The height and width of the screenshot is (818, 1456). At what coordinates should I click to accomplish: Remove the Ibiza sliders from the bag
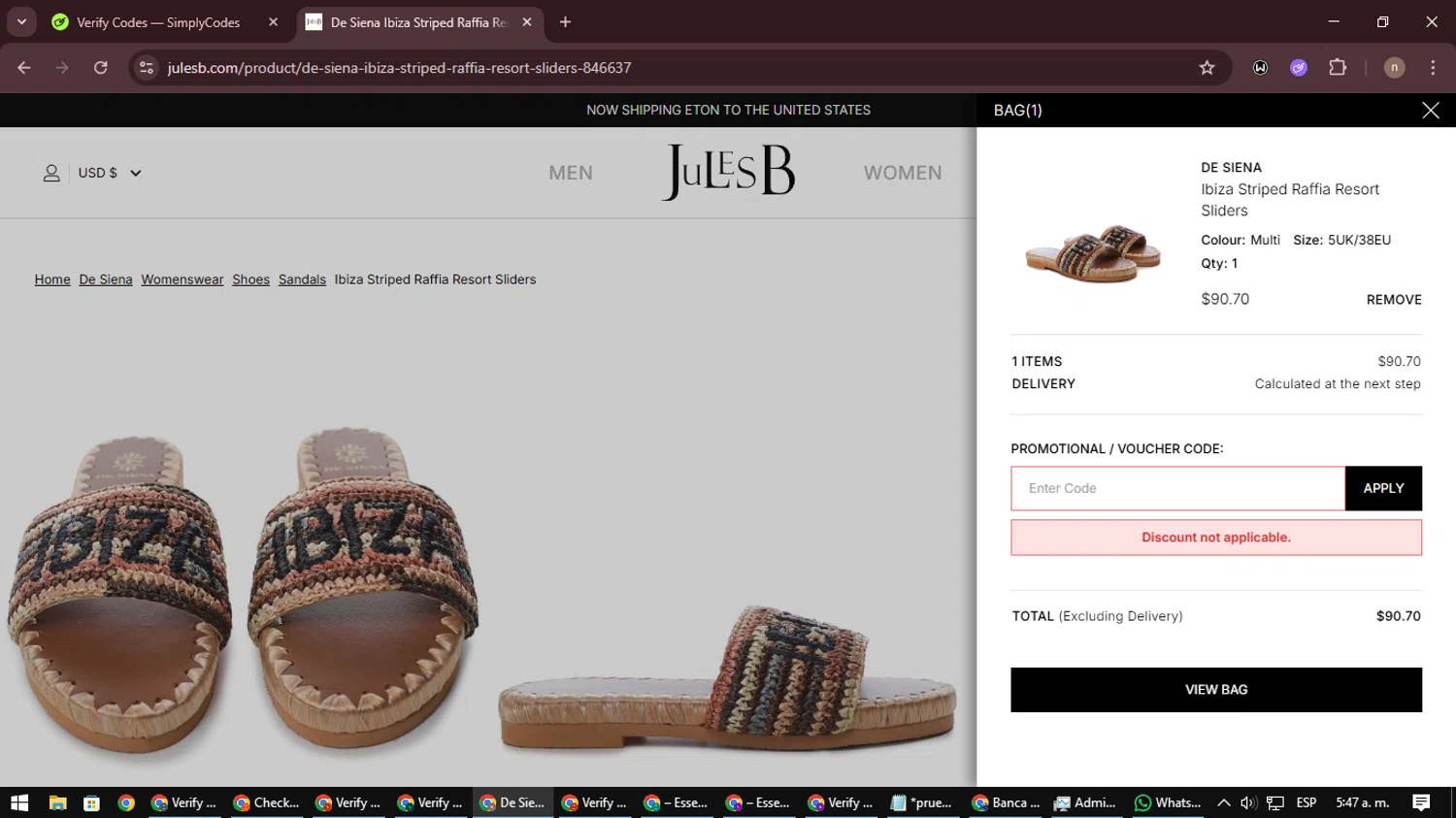point(1394,300)
